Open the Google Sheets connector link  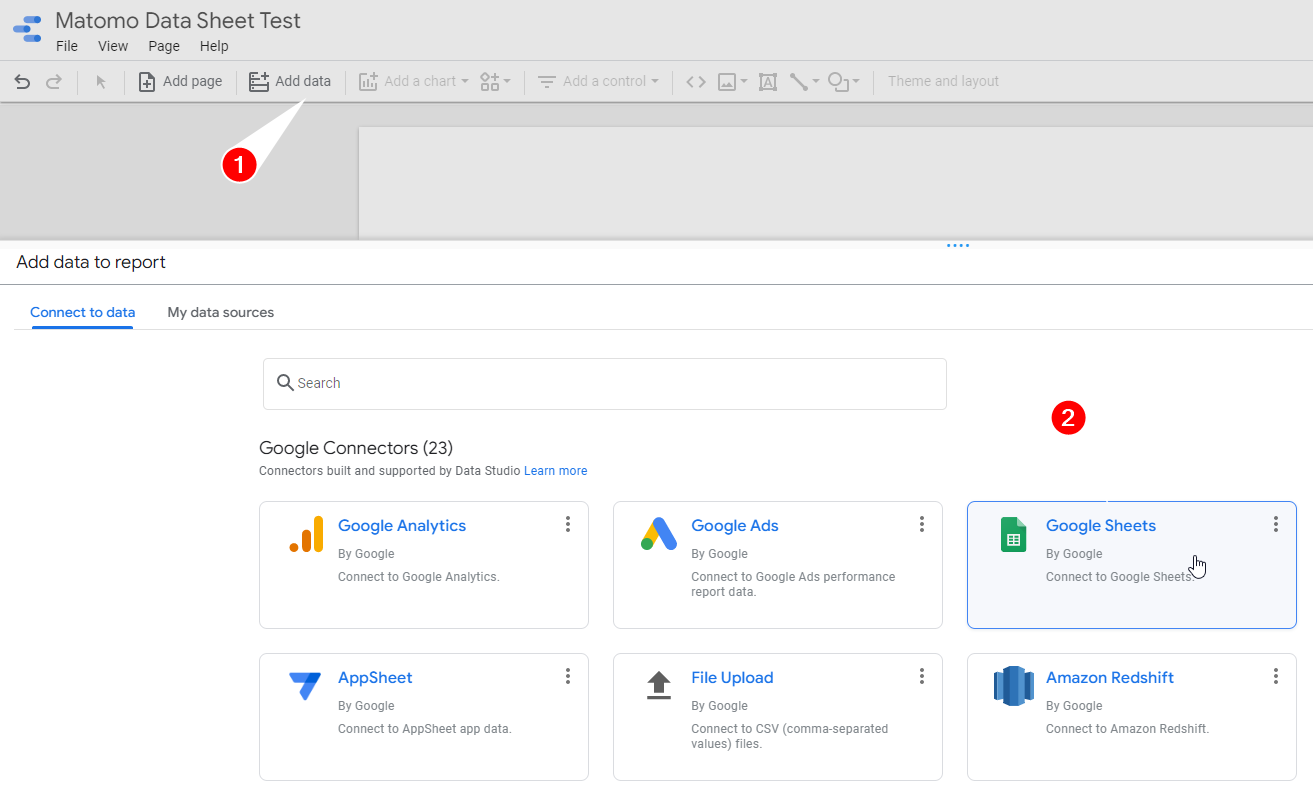pos(1101,526)
